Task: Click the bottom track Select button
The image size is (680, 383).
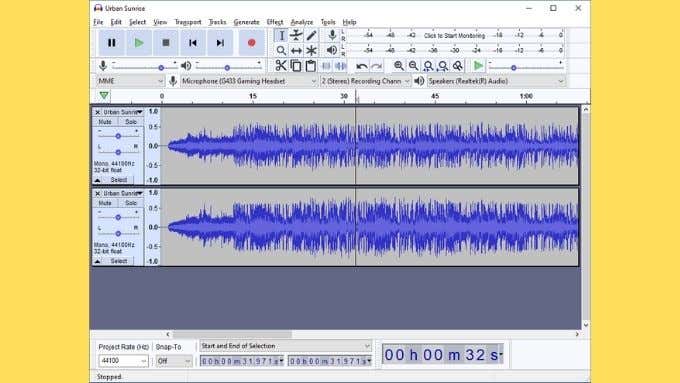Action: [x=118, y=261]
